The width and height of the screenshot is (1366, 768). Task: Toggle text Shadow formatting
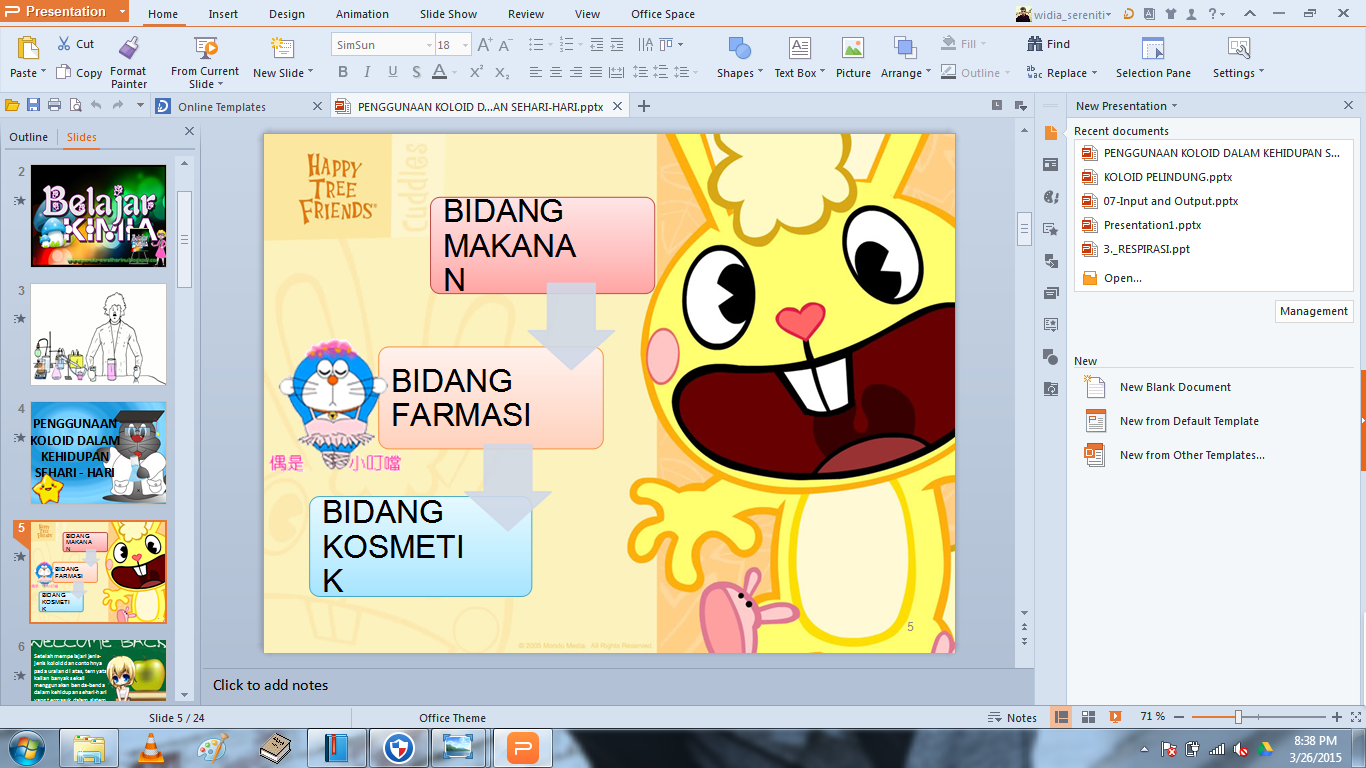tap(416, 72)
